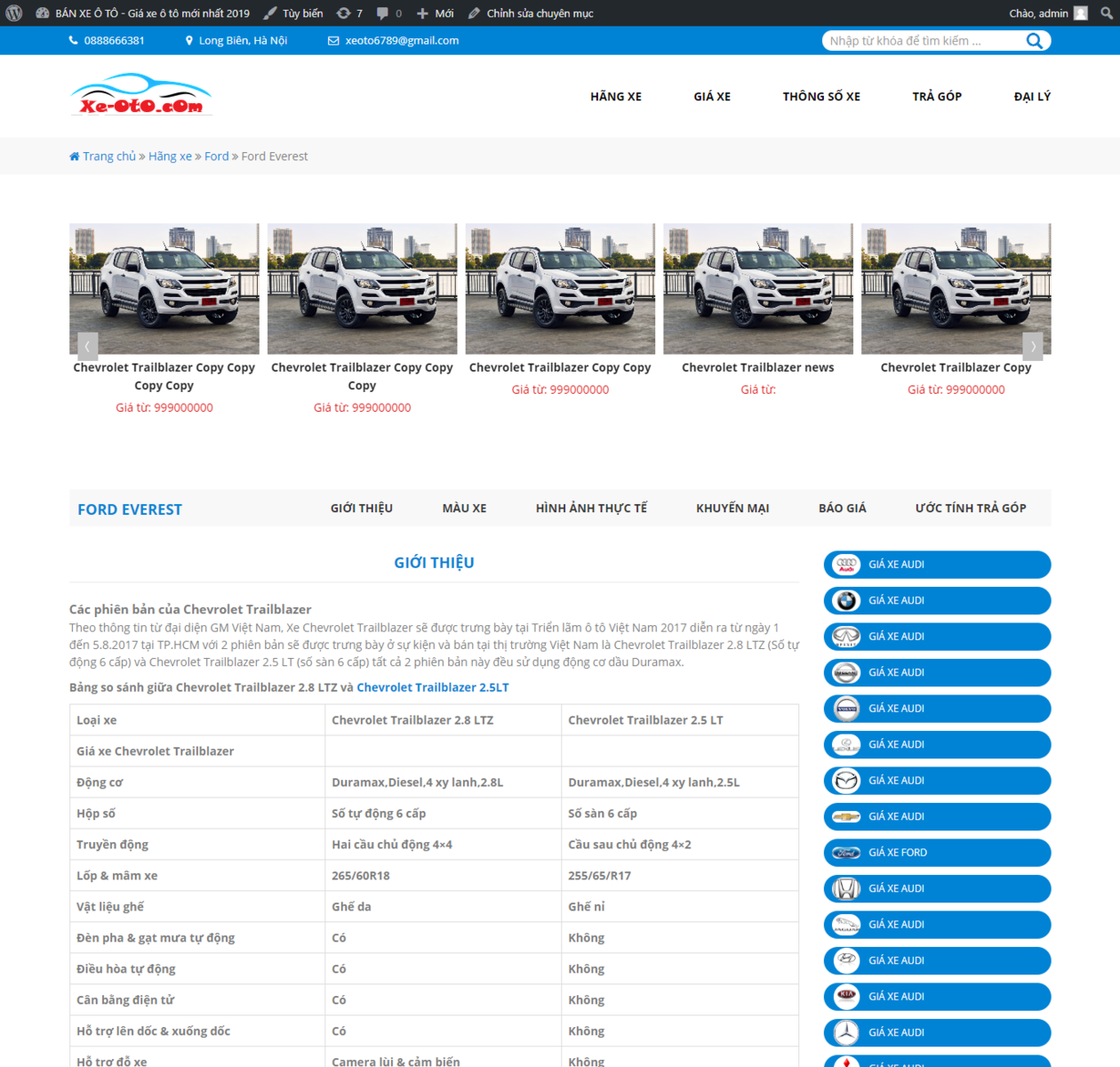Click the Infiniti logo sidebar button
This screenshot has height=1067, width=1120.
point(937,637)
